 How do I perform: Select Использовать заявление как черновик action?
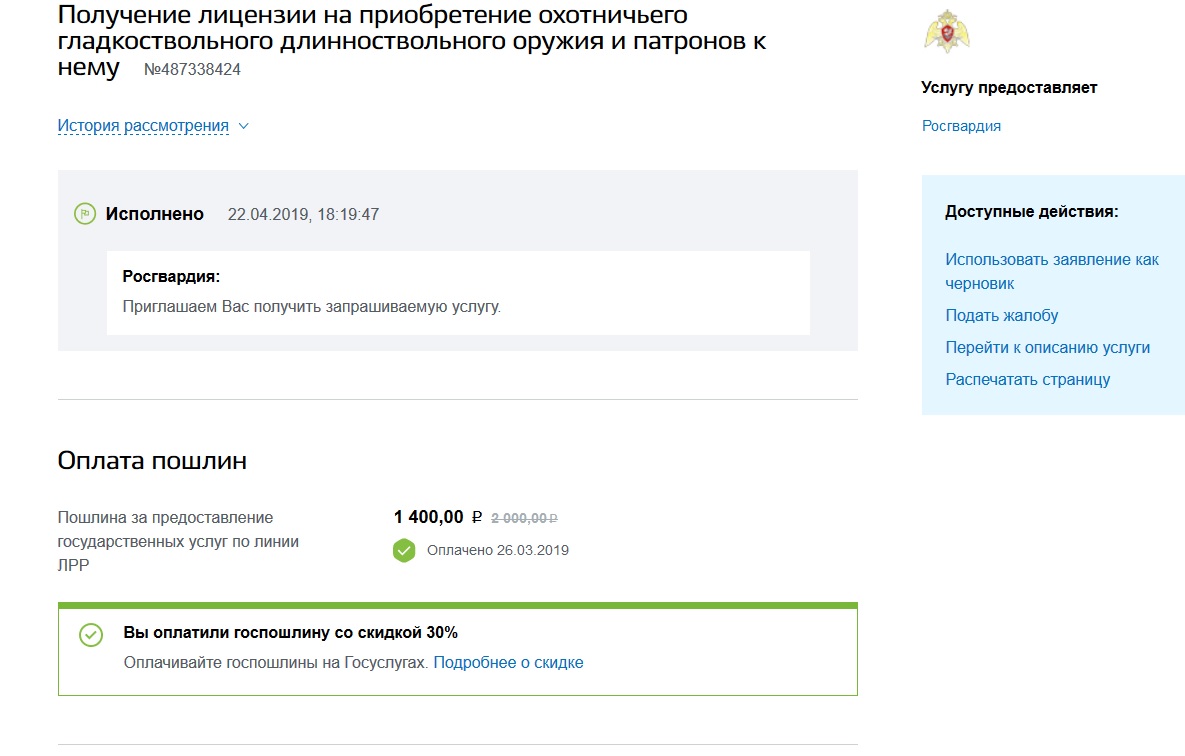1051,271
